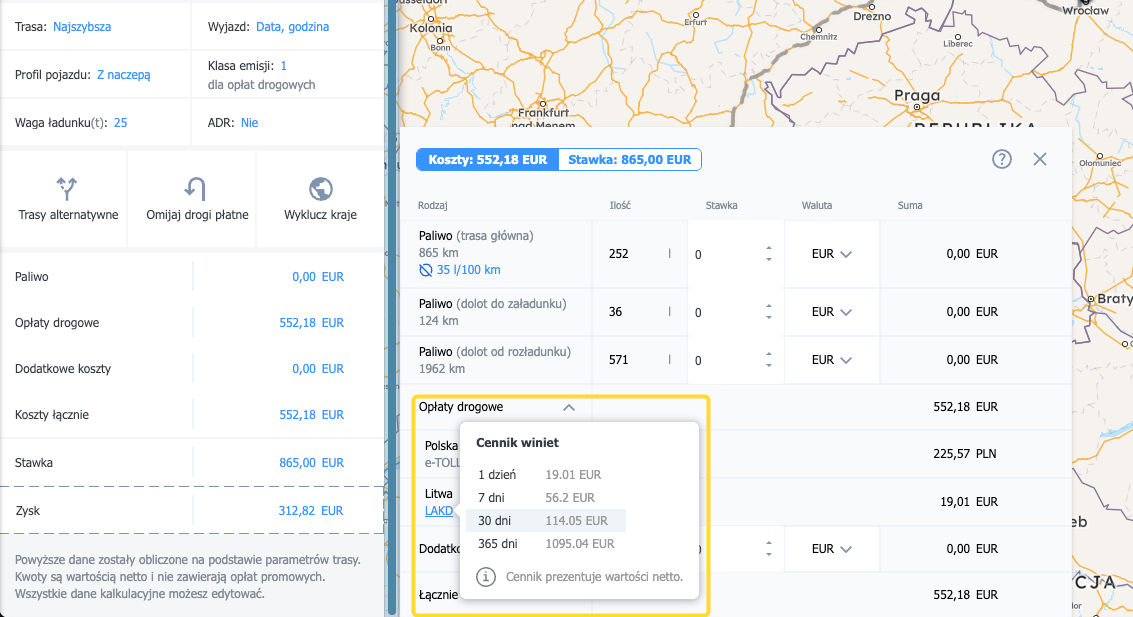Collapse the Opłaty drogowe section
Screen dimensions: 1133x617
coord(569,407)
